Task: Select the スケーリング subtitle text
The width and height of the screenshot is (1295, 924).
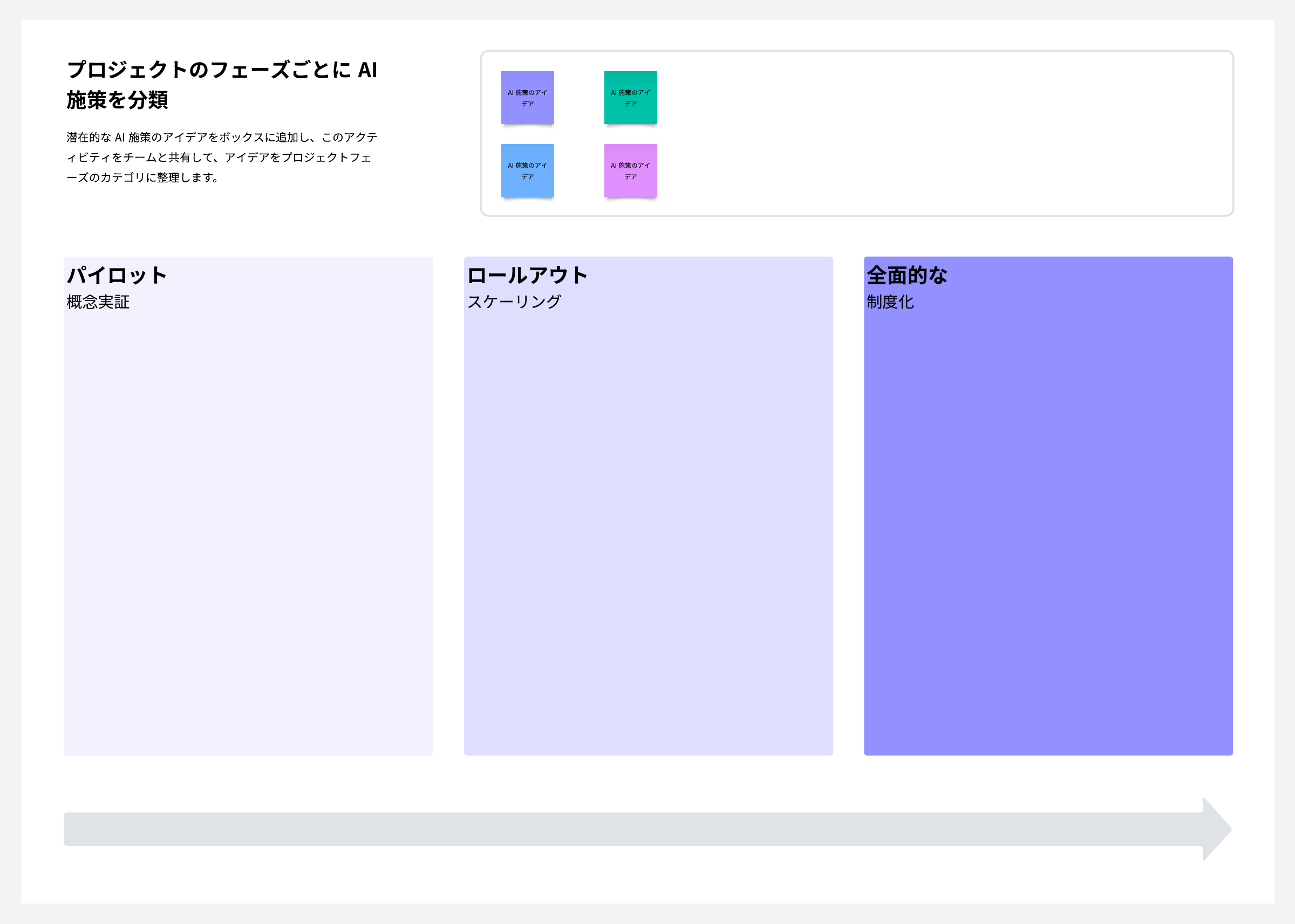Action: pos(514,302)
